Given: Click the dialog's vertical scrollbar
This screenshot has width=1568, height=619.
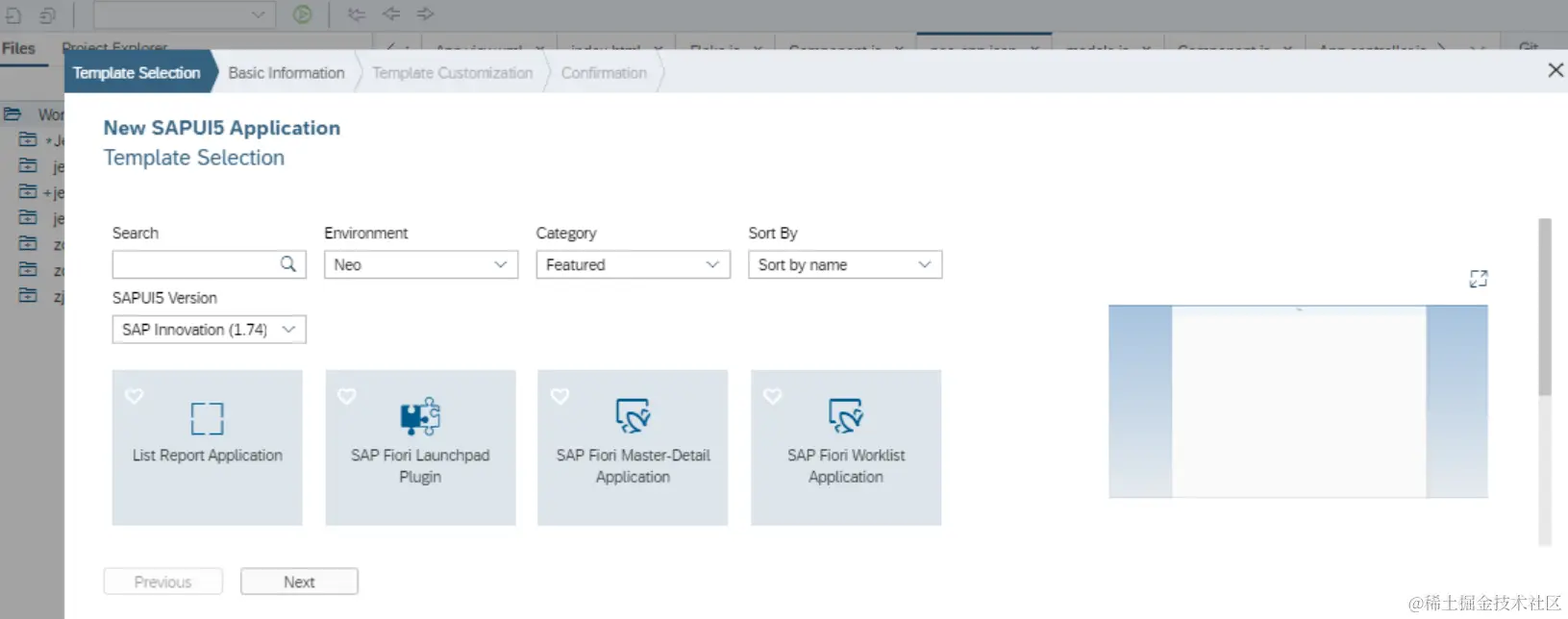Looking at the screenshot, I should pos(1545,308).
